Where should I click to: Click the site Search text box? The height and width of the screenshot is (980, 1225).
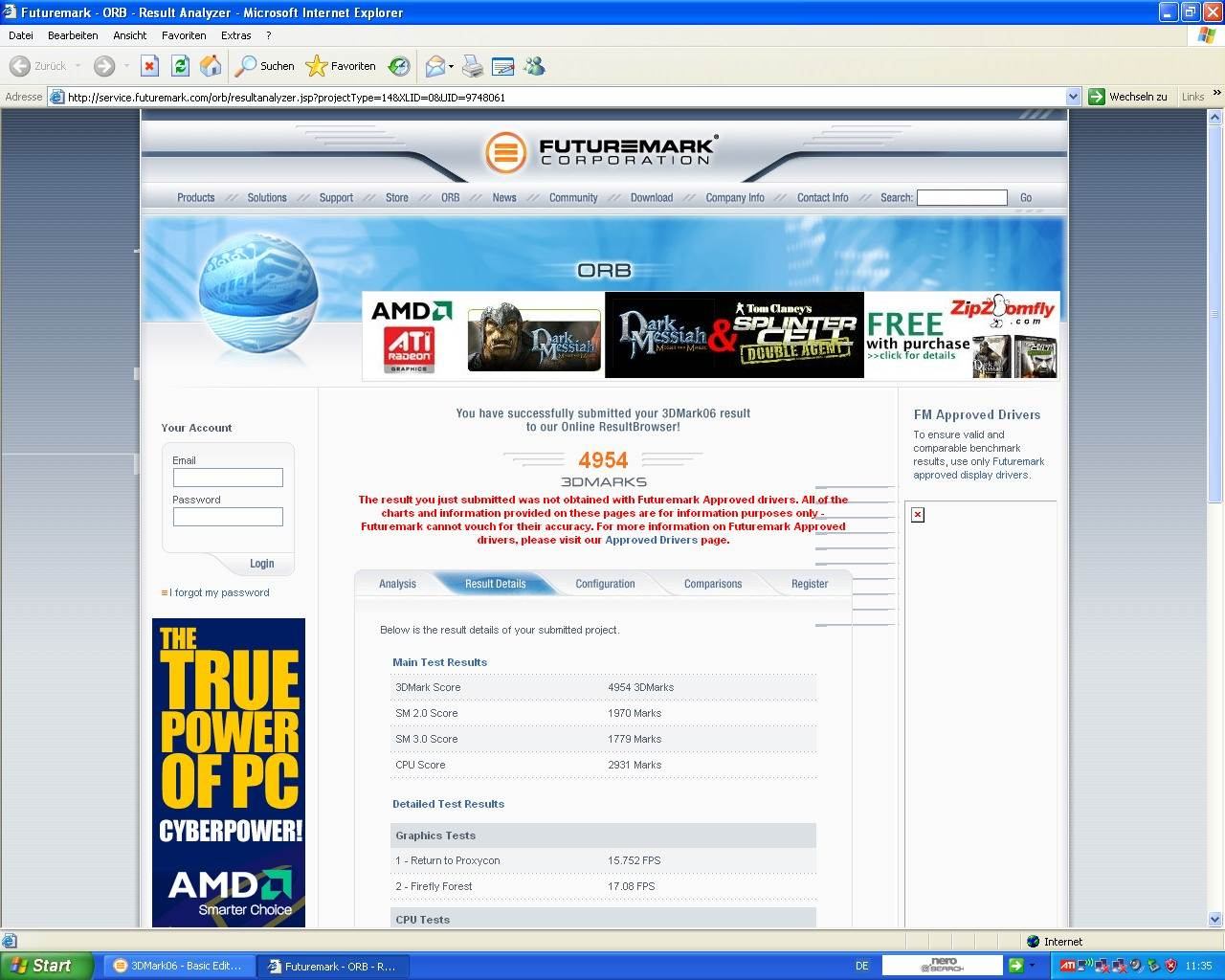point(962,197)
